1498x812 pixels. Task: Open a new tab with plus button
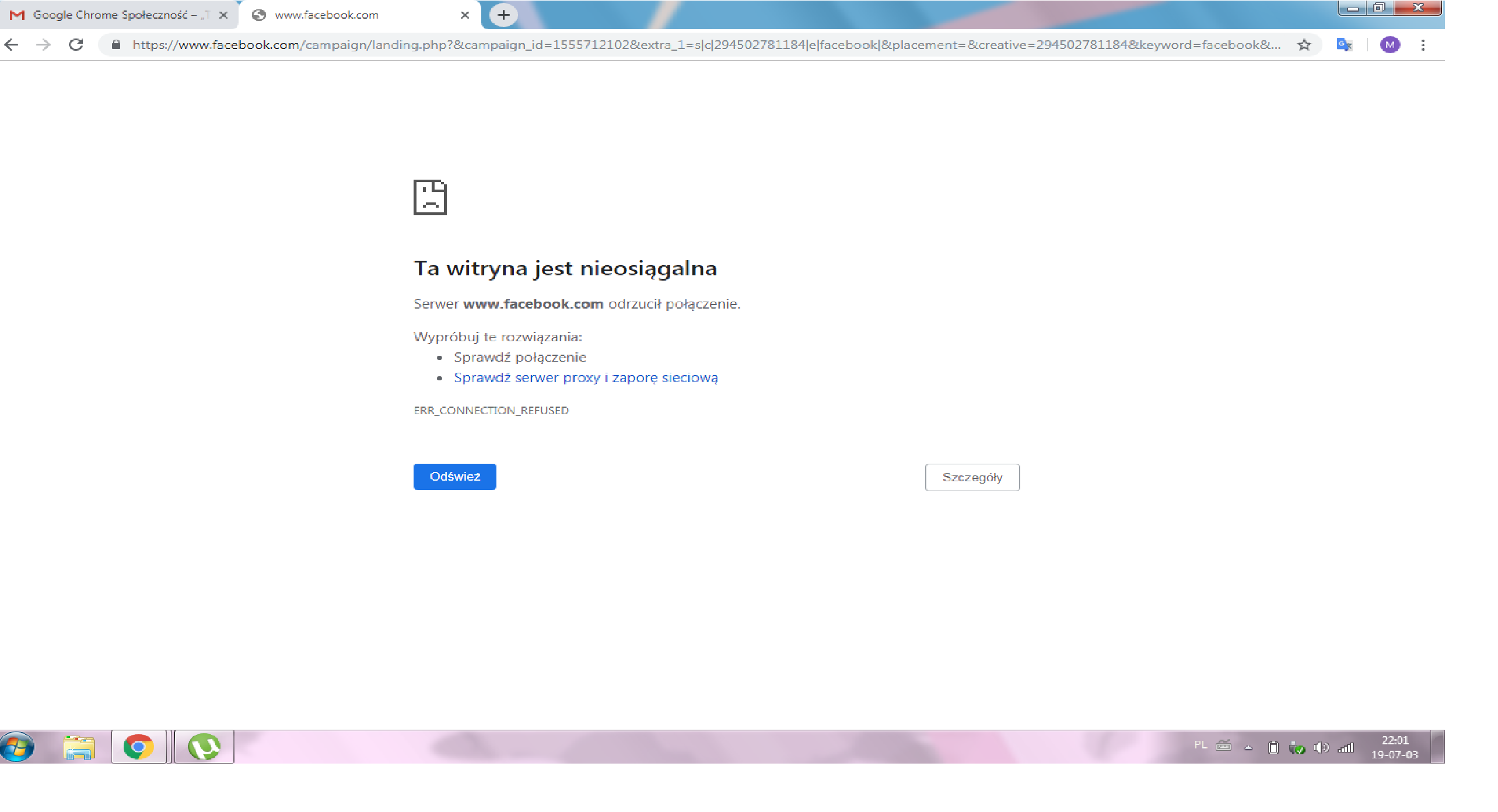tap(503, 15)
